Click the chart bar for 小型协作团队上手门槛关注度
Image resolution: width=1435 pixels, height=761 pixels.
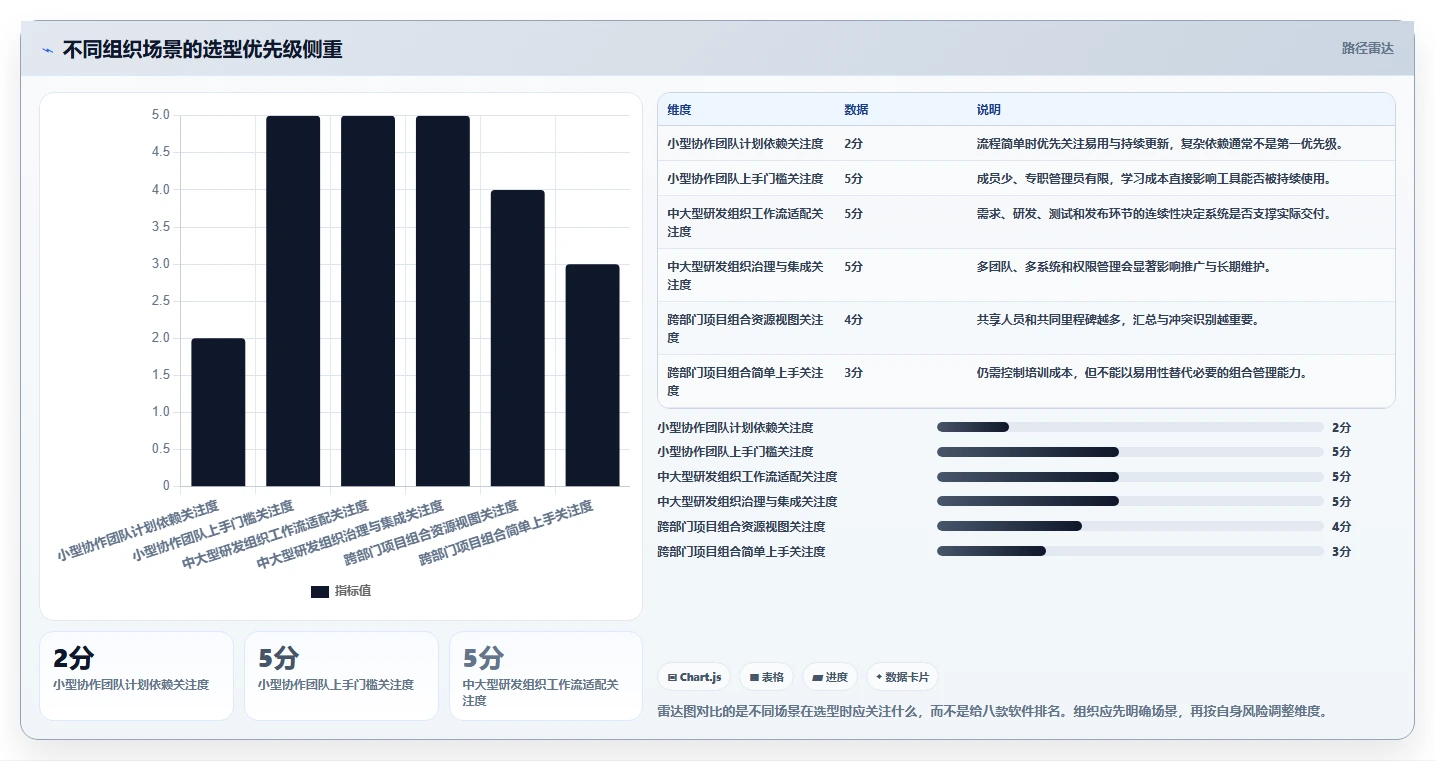pos(293,301)
